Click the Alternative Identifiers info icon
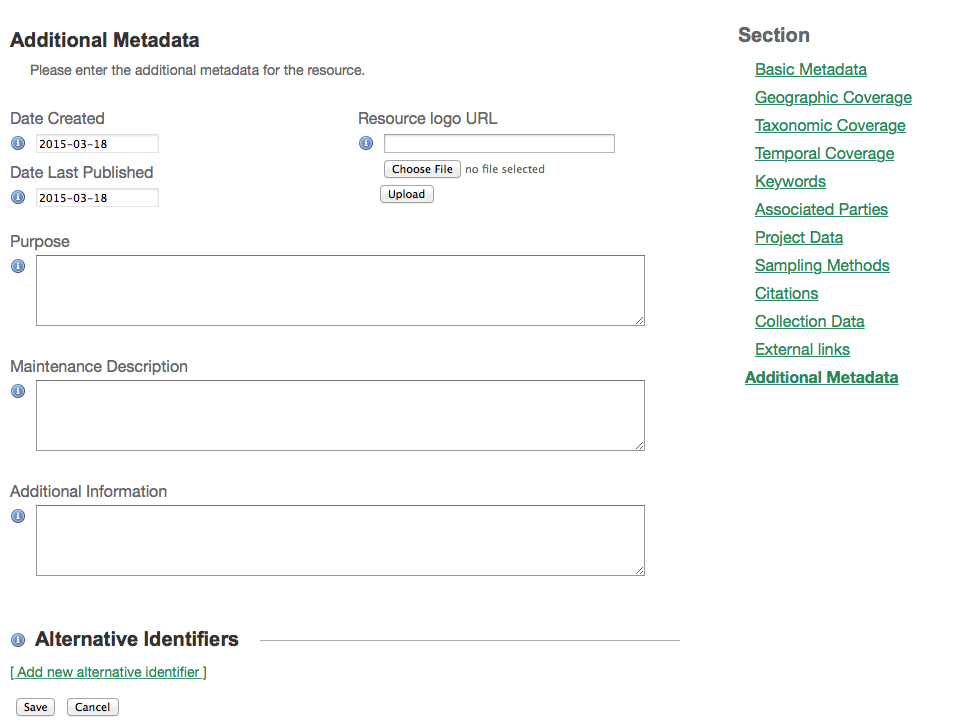Image resolution: width=960 pixels, height=728 pixels. (x=17, y=640)
